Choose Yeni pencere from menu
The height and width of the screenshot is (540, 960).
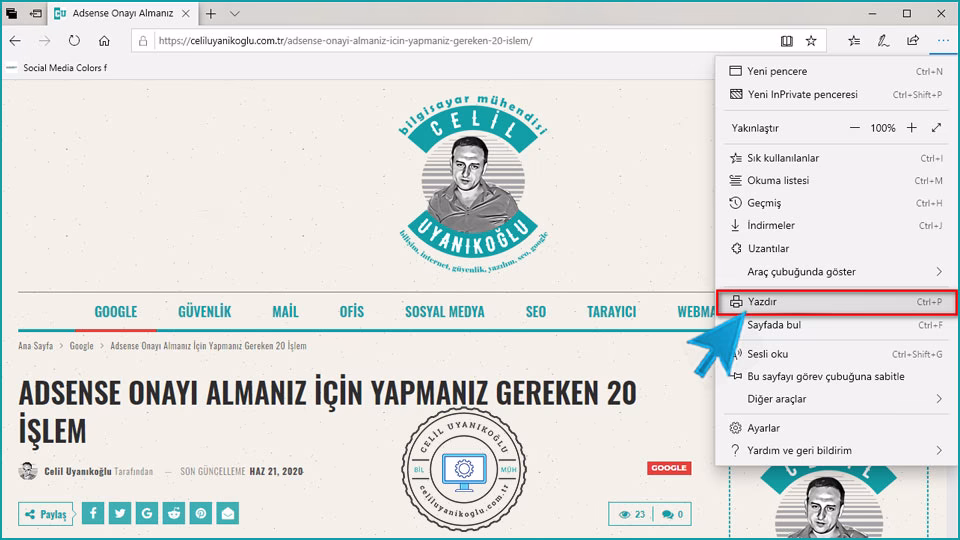click(x=836, y=71)
